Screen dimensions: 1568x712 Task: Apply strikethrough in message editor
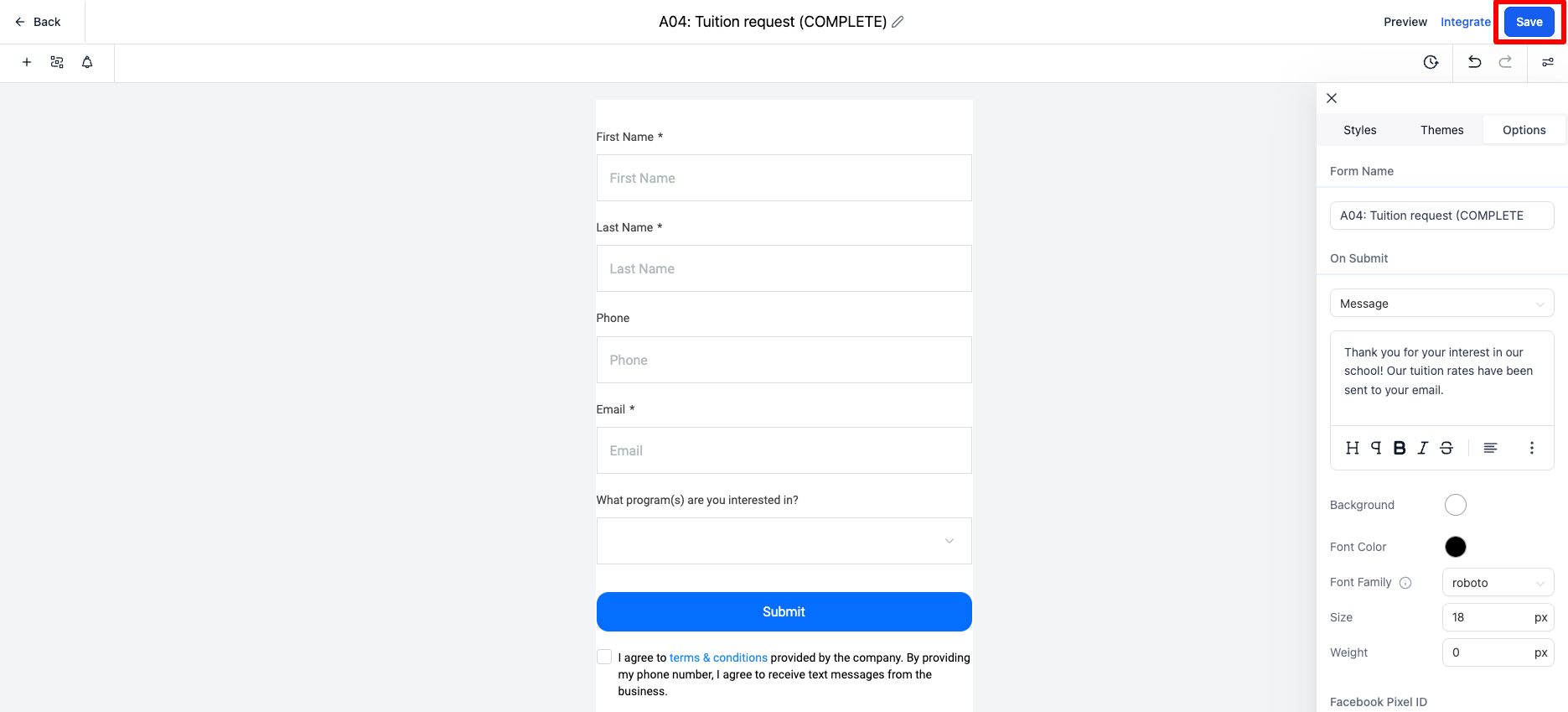click(1446, 448)
